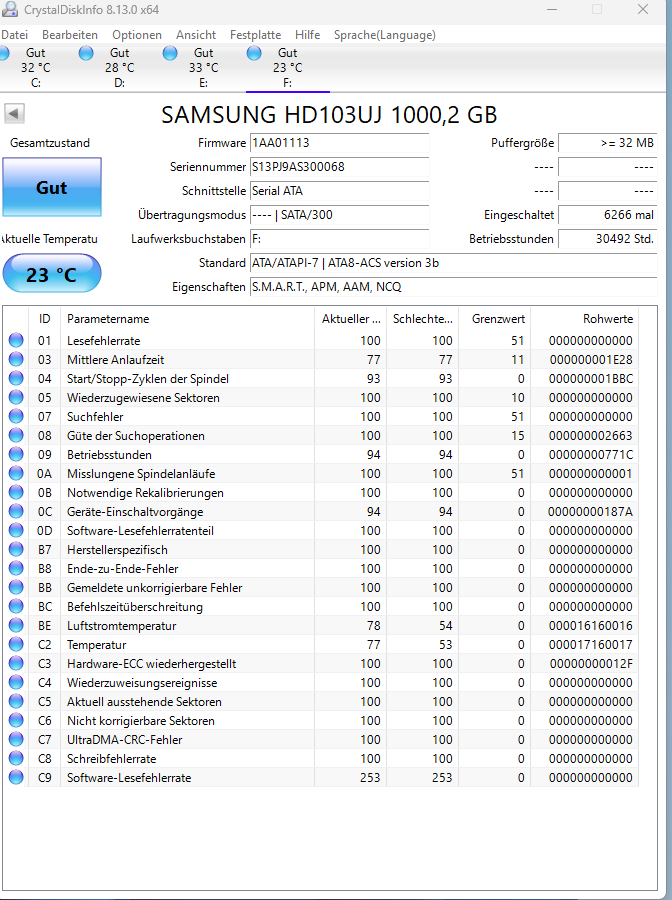672x900 pixels.
Task: Click the Betriebsstunden field 30492 Std.
Action: point(608,239)
